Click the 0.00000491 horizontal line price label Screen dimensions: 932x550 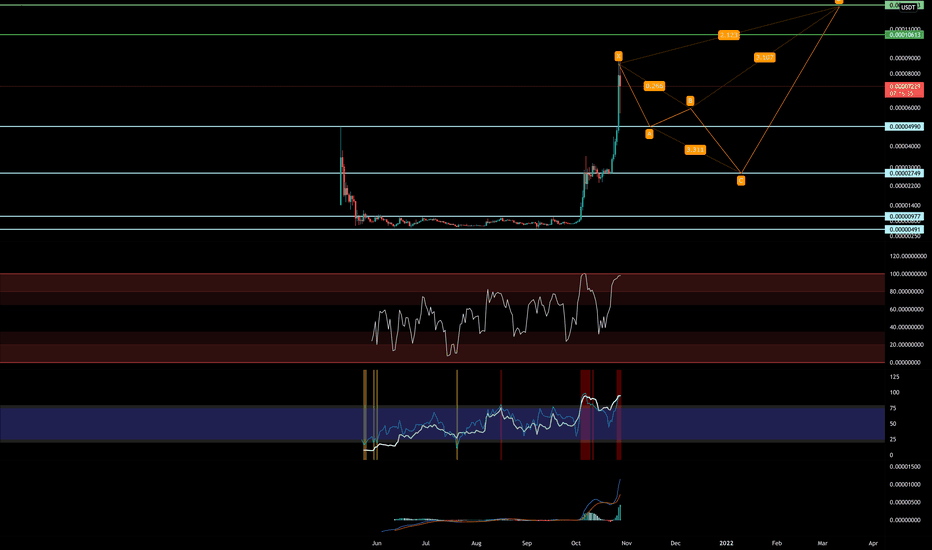click(x=904, y=230)
